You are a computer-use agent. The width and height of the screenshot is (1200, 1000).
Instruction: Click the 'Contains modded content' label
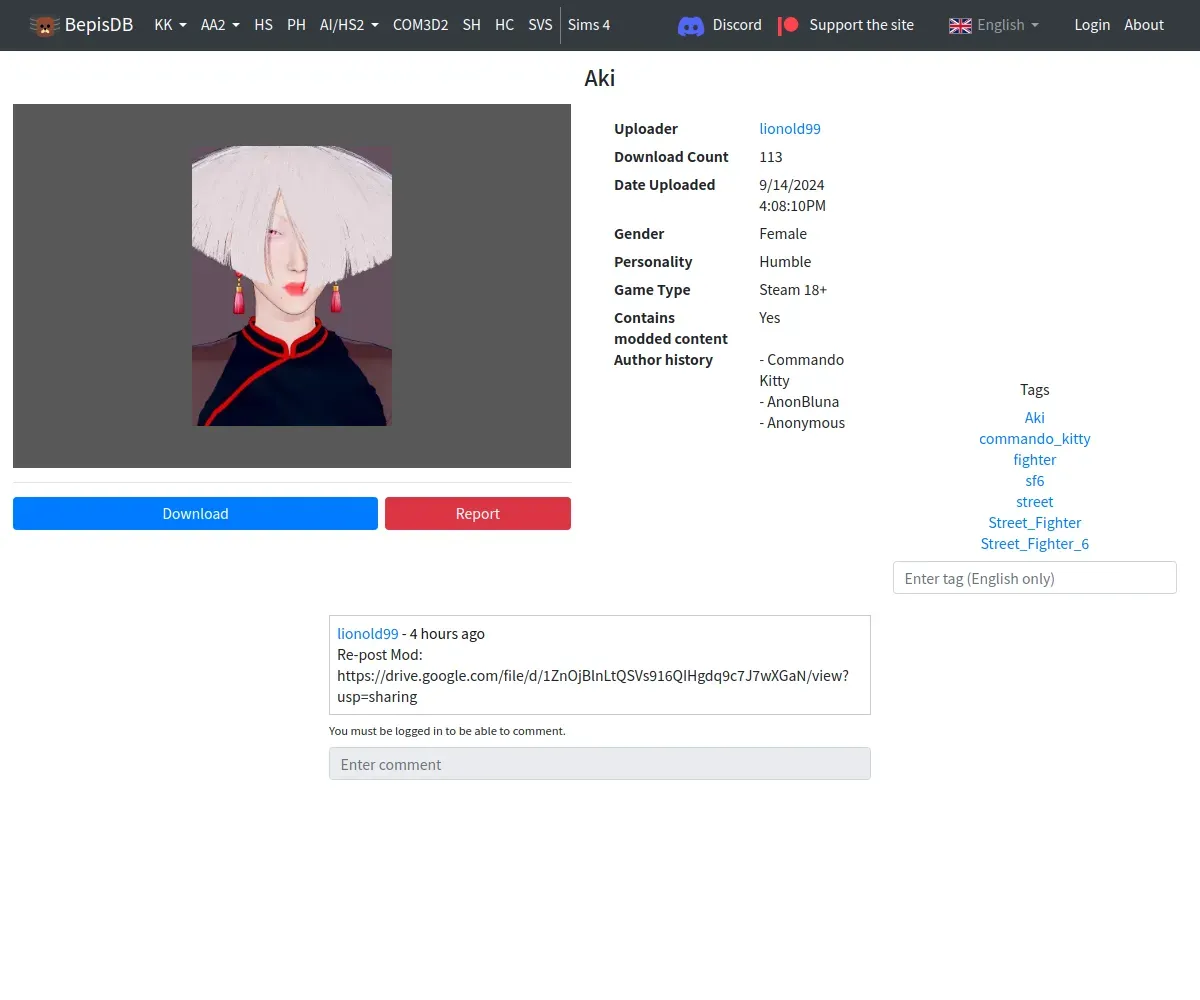click(671, 328)
